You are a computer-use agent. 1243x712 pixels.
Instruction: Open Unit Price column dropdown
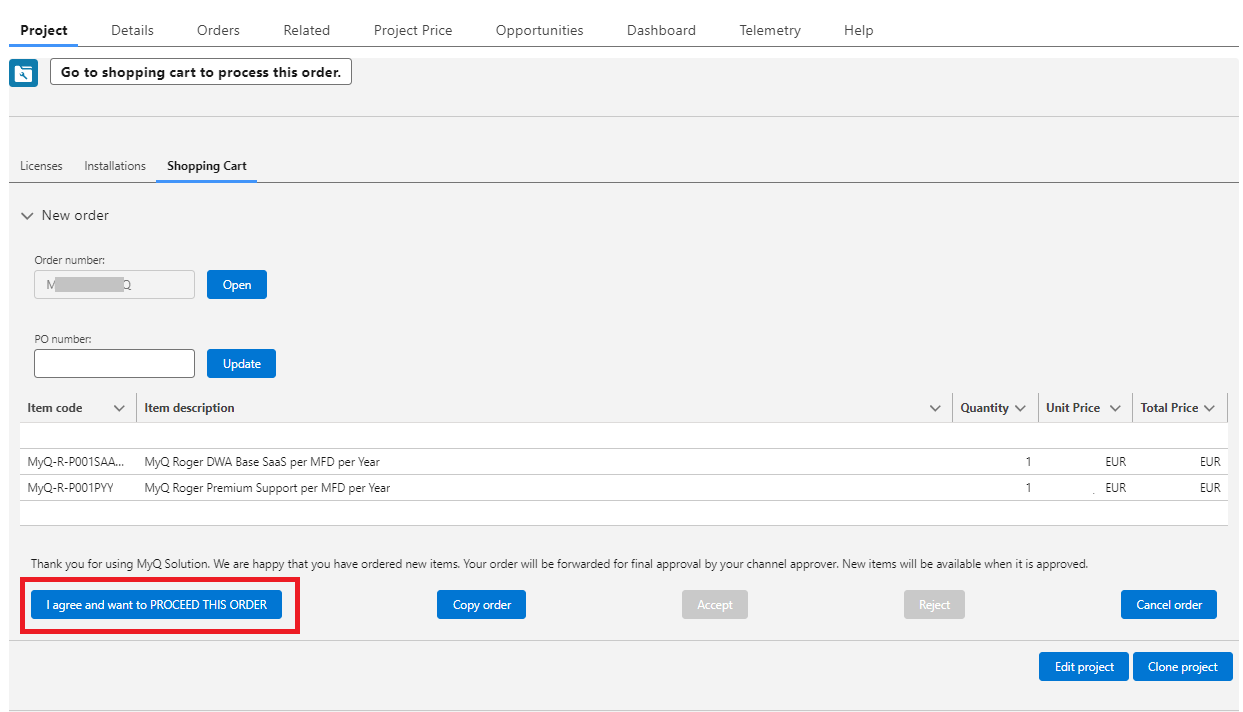pyautogui.click(x=1114, y=408)
